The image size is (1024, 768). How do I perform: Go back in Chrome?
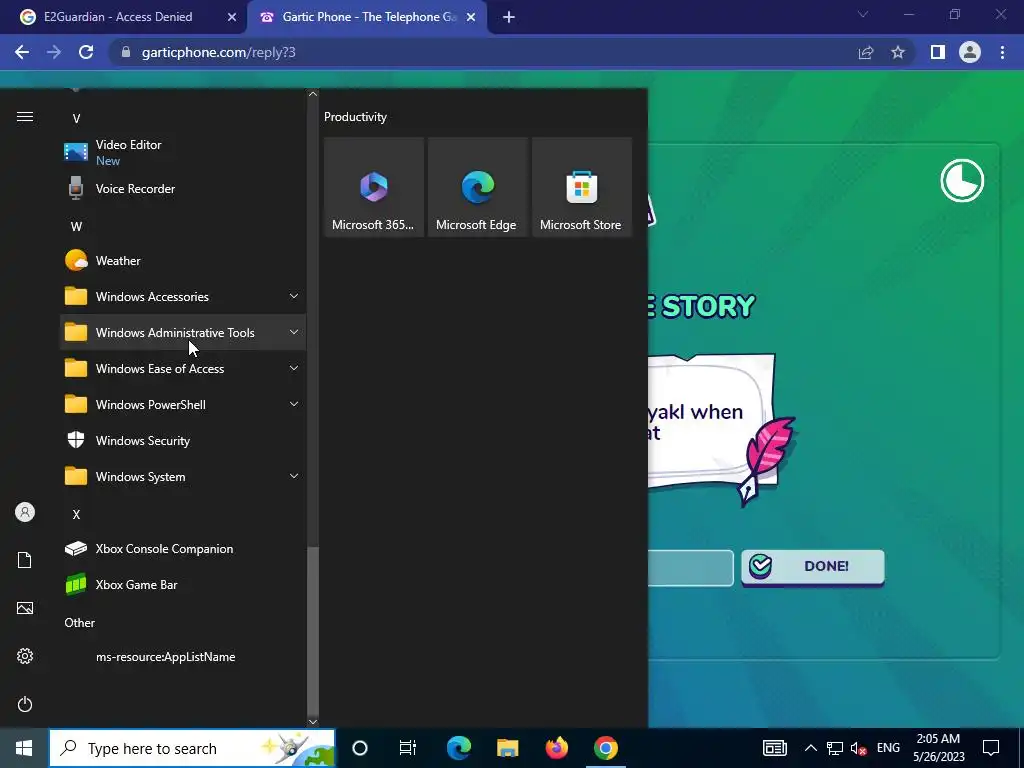(x=22, y=52)
